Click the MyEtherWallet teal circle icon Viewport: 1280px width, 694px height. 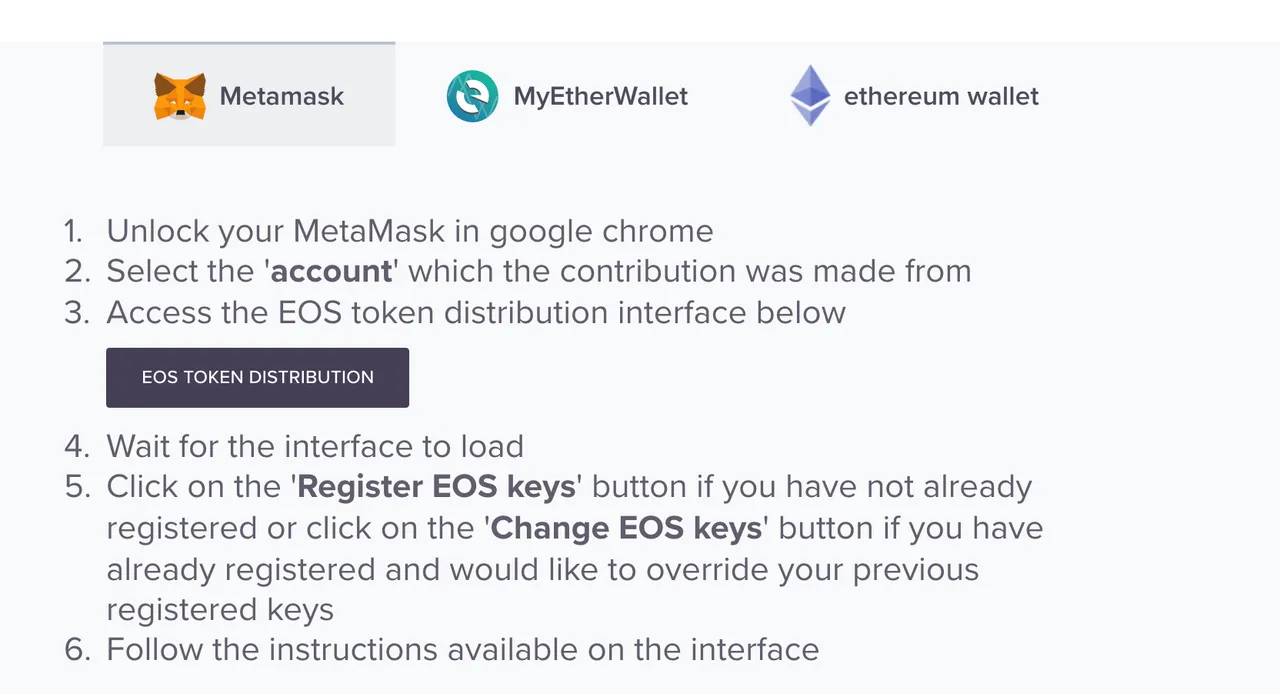tap(472, 97)
